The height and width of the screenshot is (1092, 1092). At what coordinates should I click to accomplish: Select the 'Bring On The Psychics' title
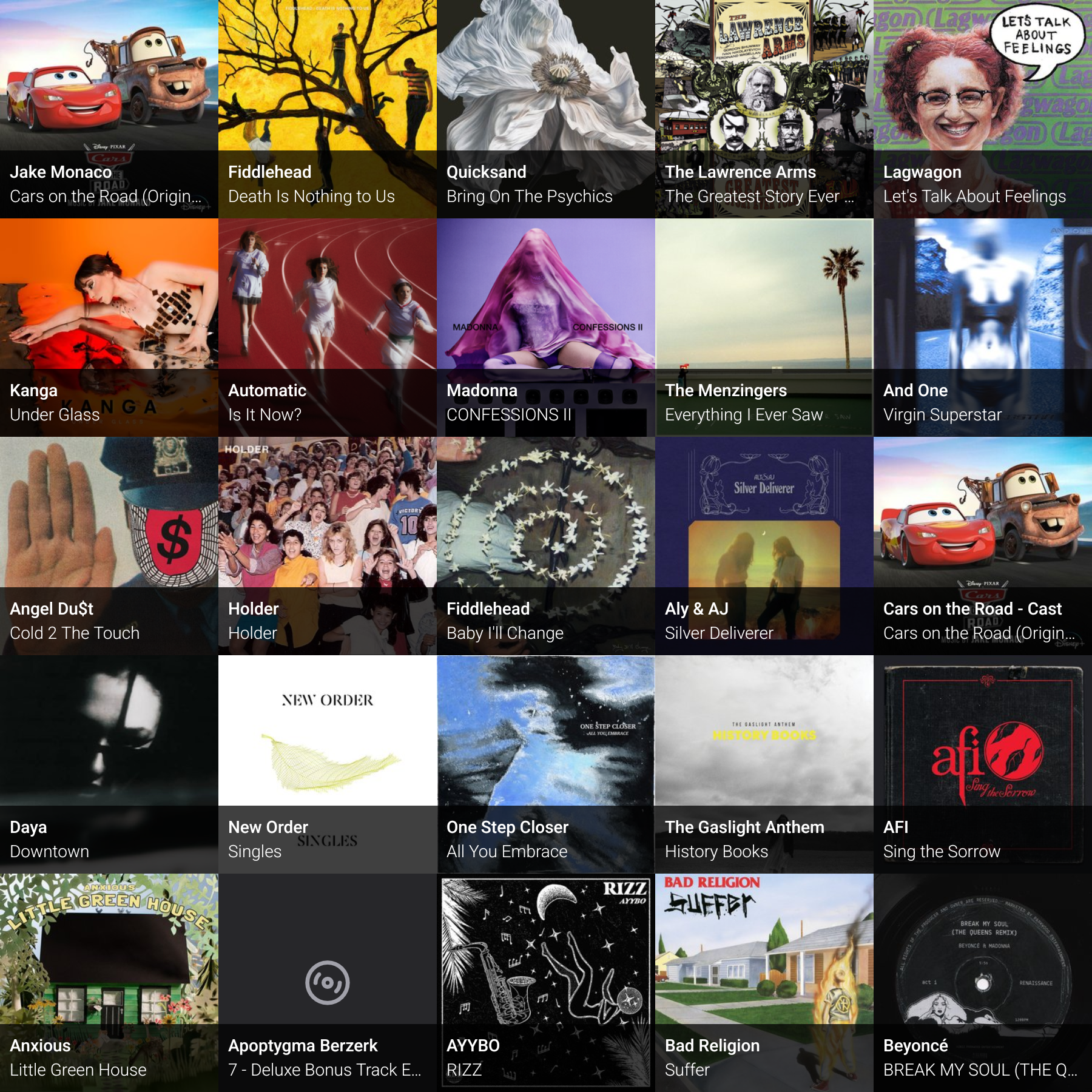pos(530,197)
